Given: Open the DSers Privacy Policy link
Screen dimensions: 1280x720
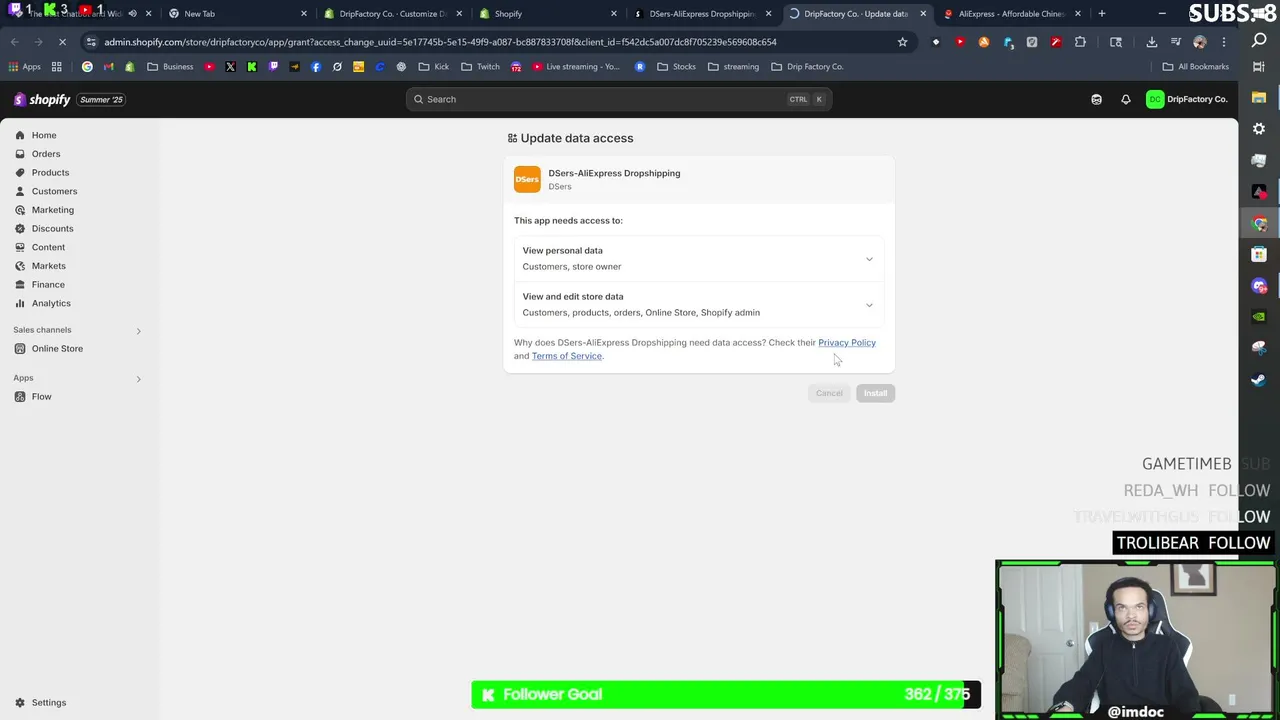Looking at the screenshot, I should (847, 343).
